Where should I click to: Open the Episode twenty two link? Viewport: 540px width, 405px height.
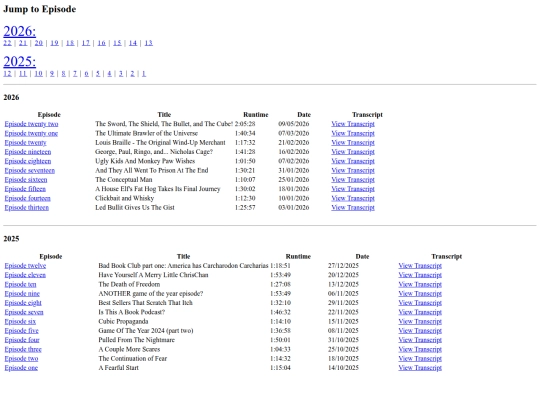coord(31,124)
